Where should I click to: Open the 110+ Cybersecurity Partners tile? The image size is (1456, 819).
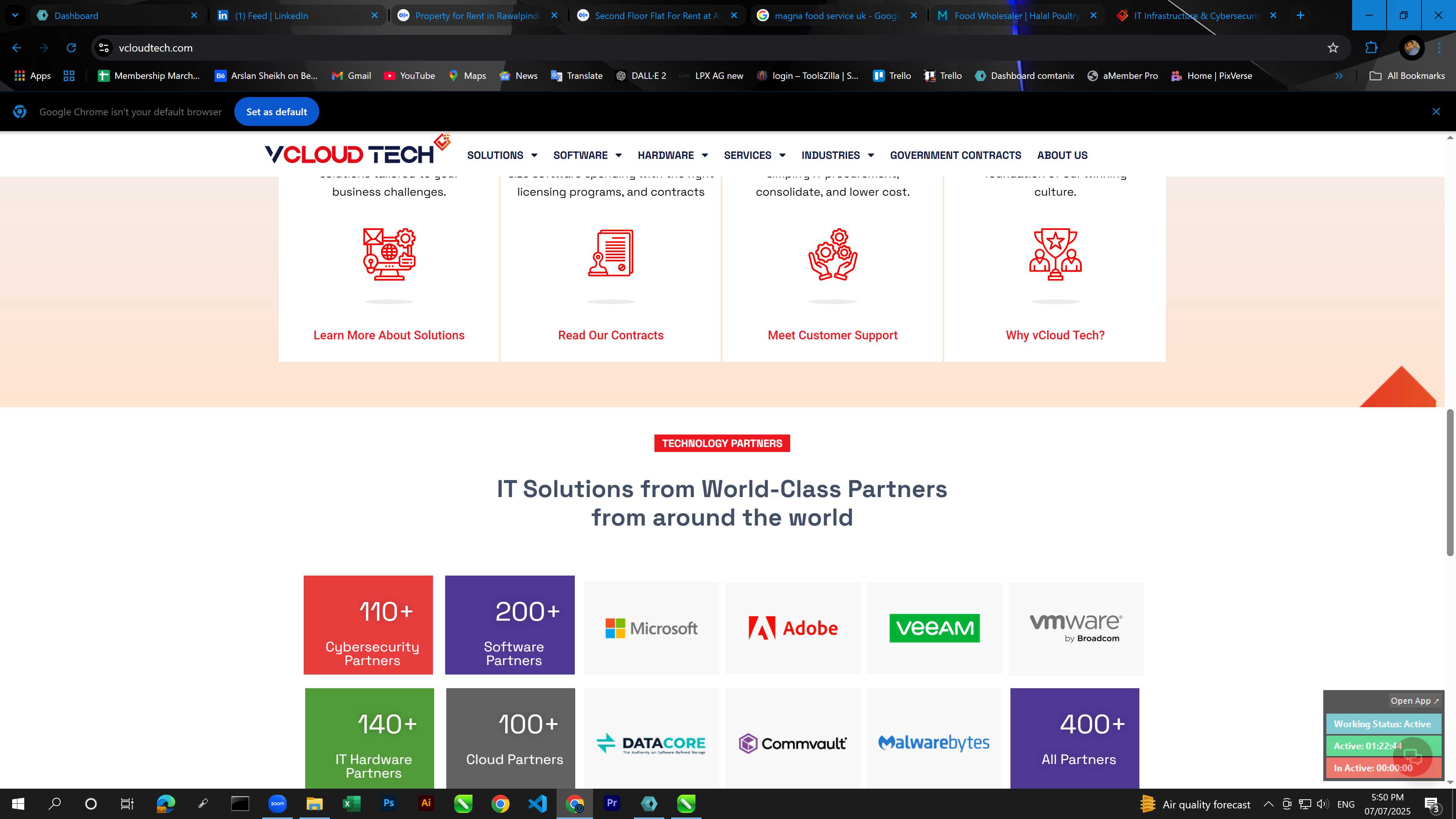[368, 625]
